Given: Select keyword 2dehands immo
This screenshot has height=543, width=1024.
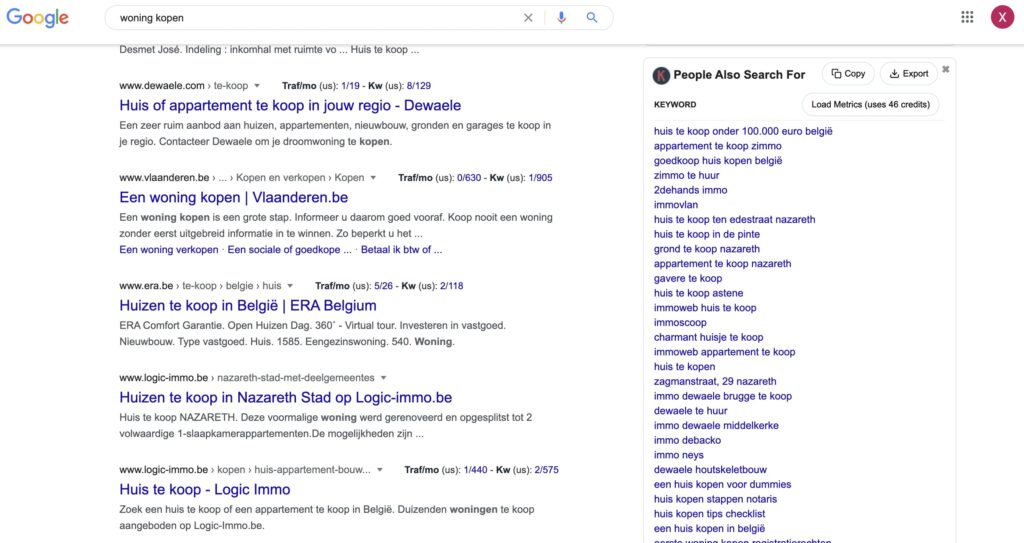Looking at the screenshot, I should (x=690, y=190).
